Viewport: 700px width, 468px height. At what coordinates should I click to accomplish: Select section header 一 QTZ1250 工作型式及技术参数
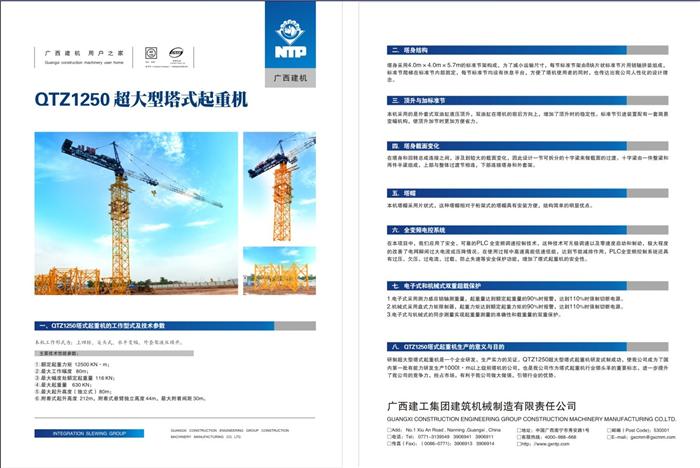click(130, 326)
